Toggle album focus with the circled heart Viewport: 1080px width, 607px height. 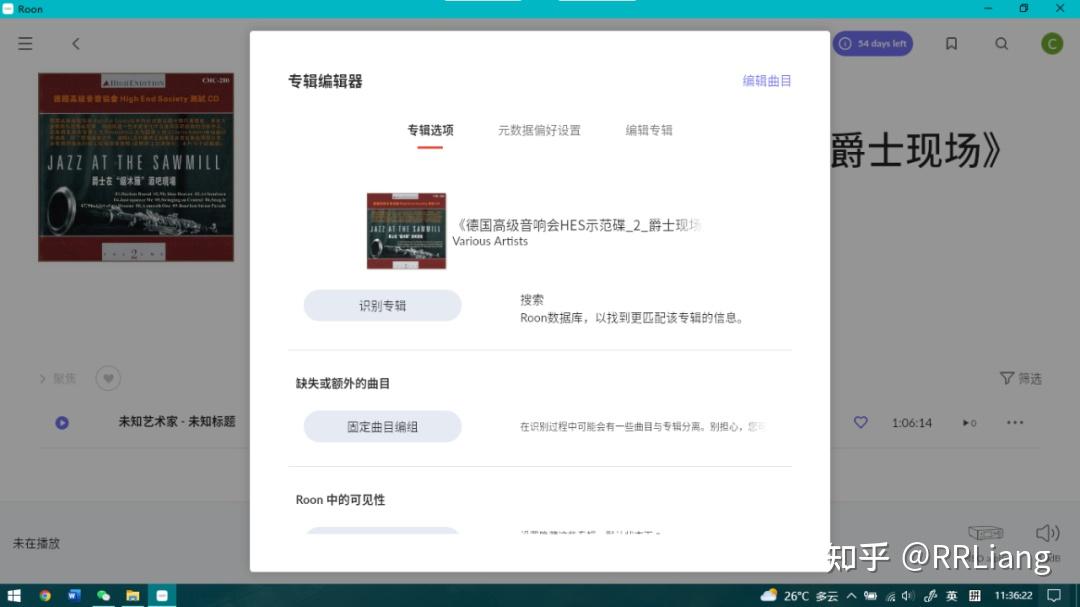click(108, 378)
